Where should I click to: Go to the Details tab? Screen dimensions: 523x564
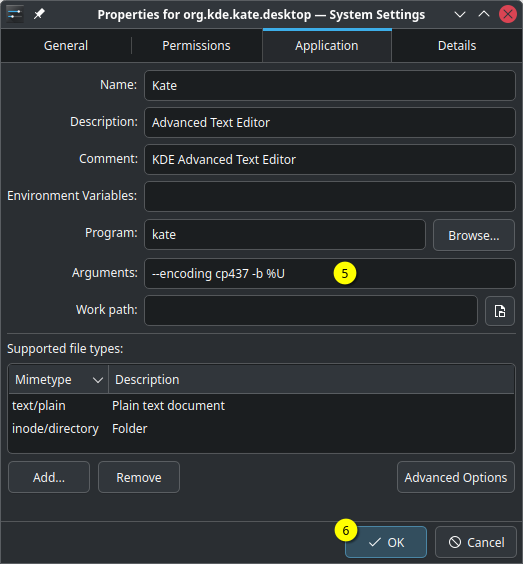click(x=457, y=46)
